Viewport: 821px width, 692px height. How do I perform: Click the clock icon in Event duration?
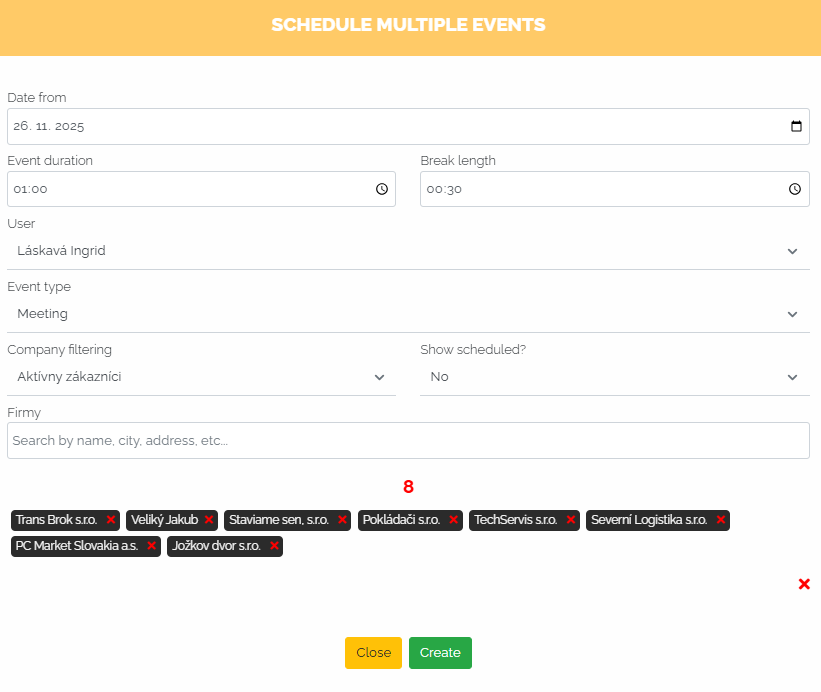coord(382,189)
